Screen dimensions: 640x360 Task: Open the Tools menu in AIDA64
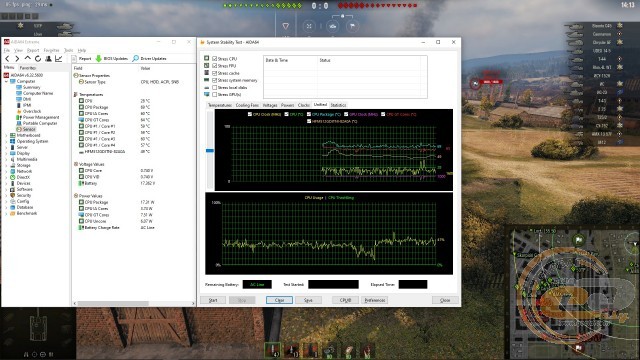(68, 50)
